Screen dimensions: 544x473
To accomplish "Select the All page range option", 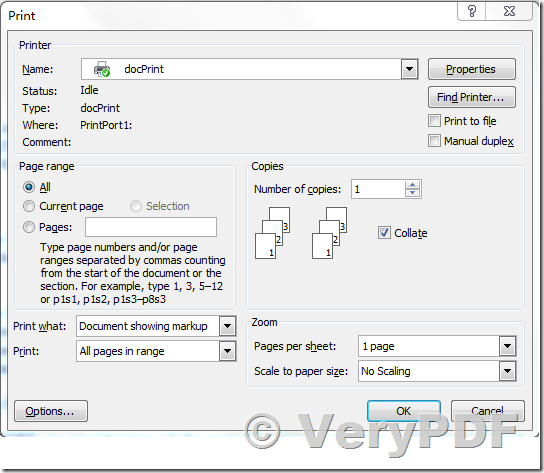I will click(29, 187).
